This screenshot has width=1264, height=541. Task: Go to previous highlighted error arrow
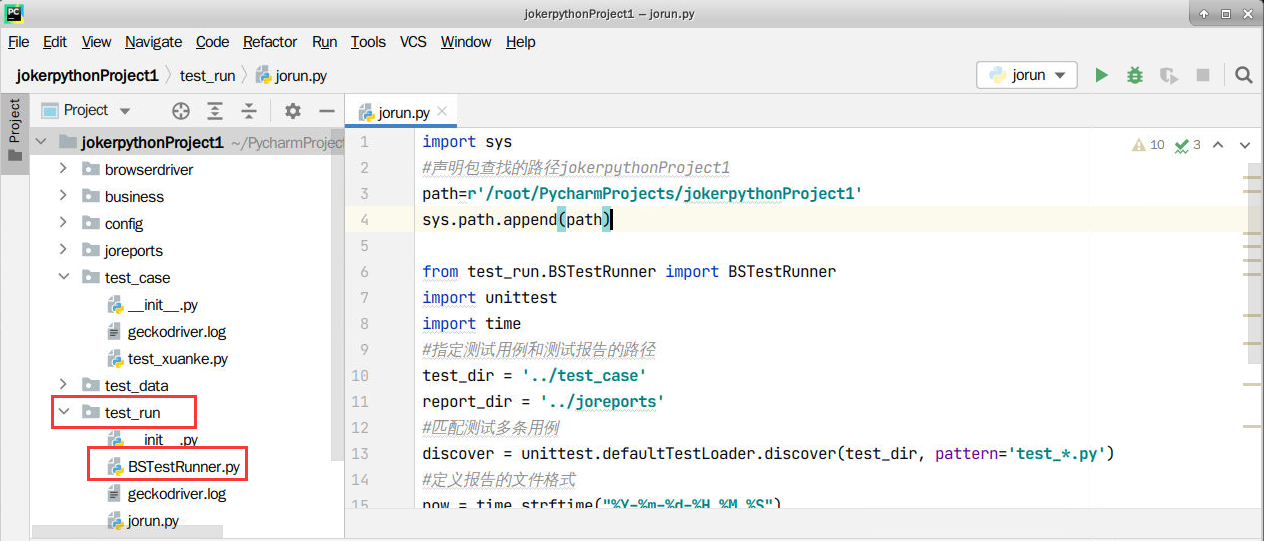pyautogui.click(x=1218, y=145)
